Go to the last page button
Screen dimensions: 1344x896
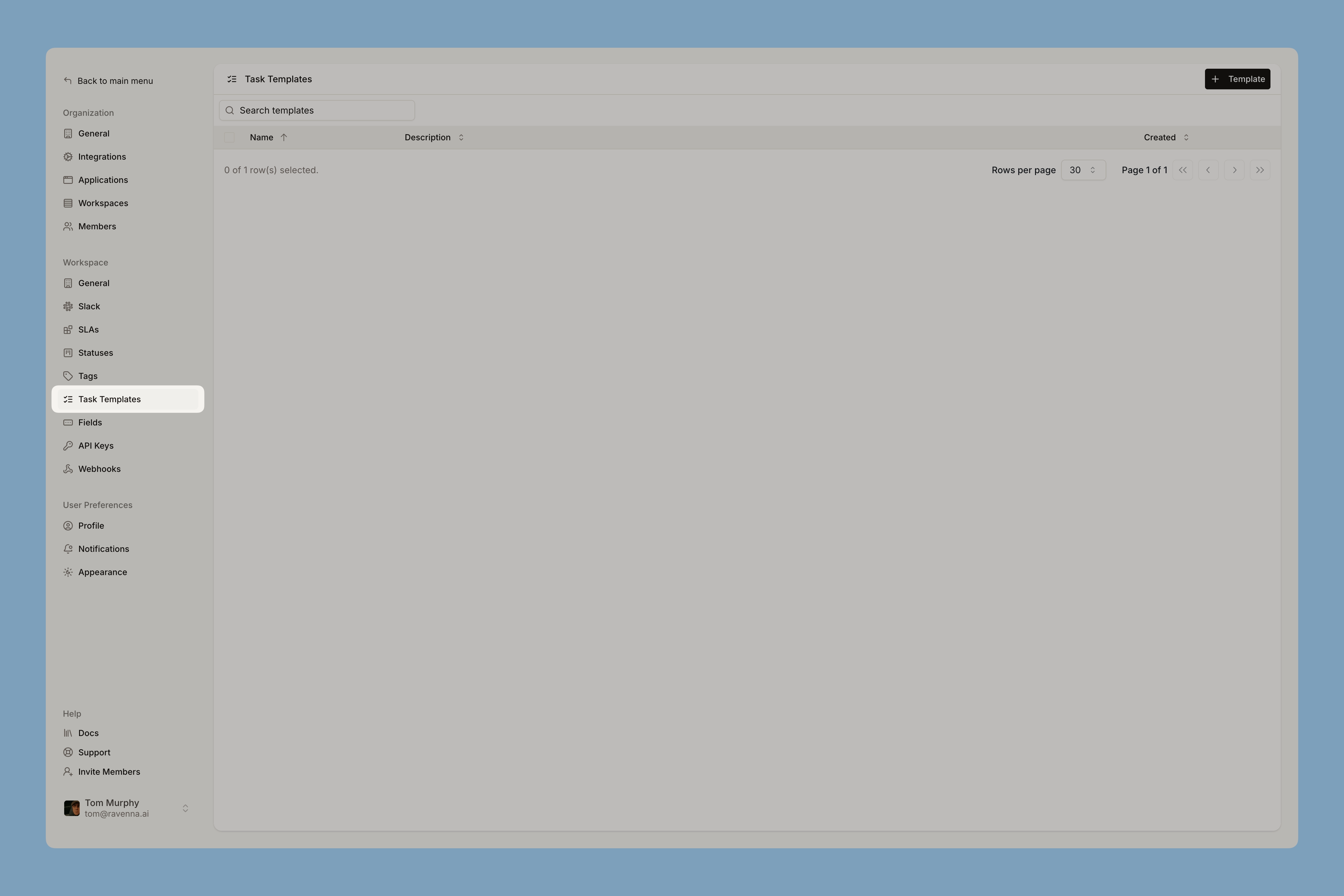tap(1259, 170)
